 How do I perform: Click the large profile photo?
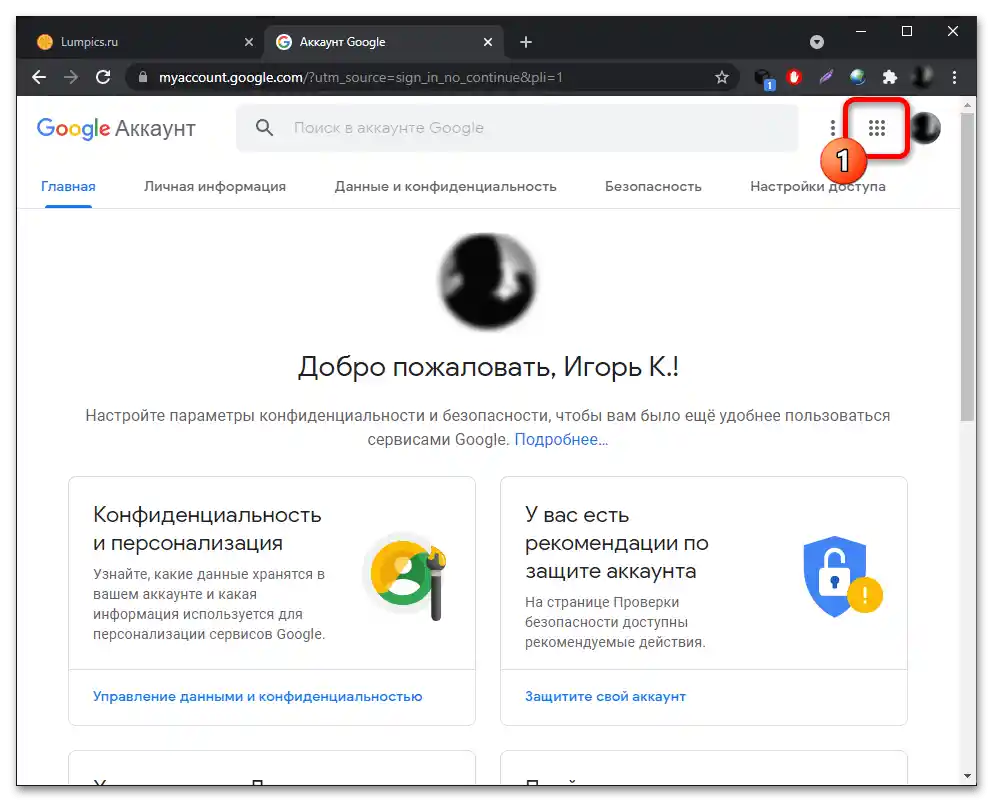[x=488, y=281]
